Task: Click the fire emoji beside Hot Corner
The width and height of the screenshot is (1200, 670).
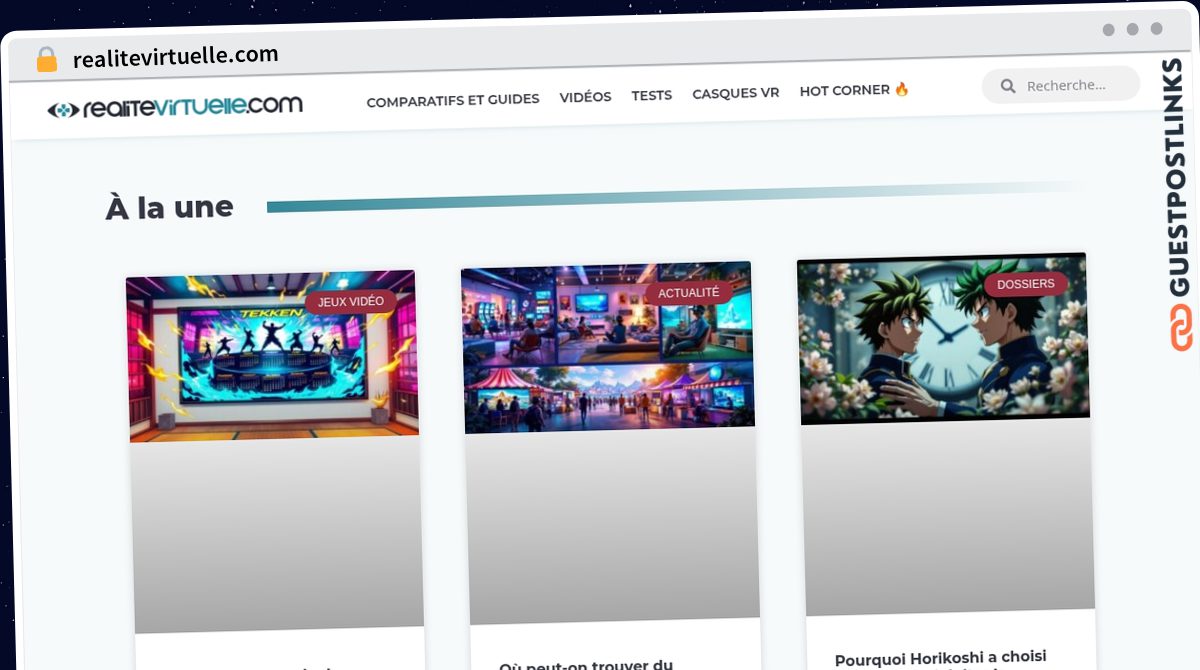Action: pos(902,90)
